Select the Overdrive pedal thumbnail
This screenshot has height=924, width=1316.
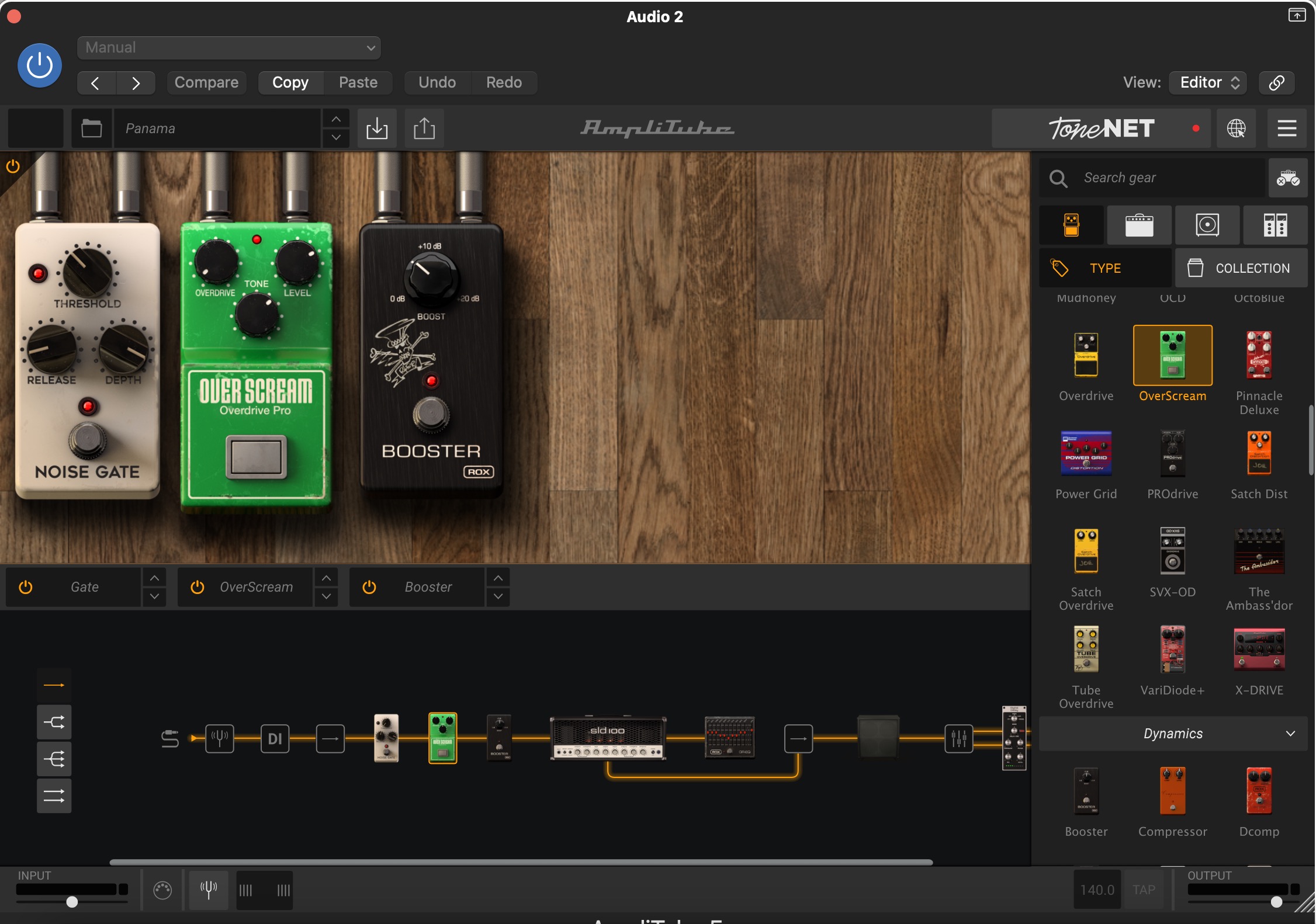(x=1086, y=355)
